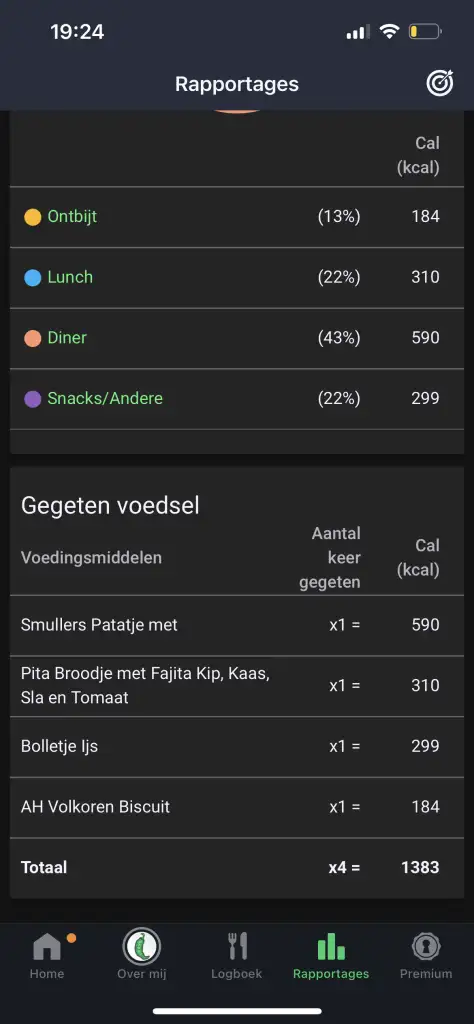Image resolution: width=474 pixels, height=1024 pixels.
Task: Select the Rapportages bar chart icon
Action: click(331, 946)
